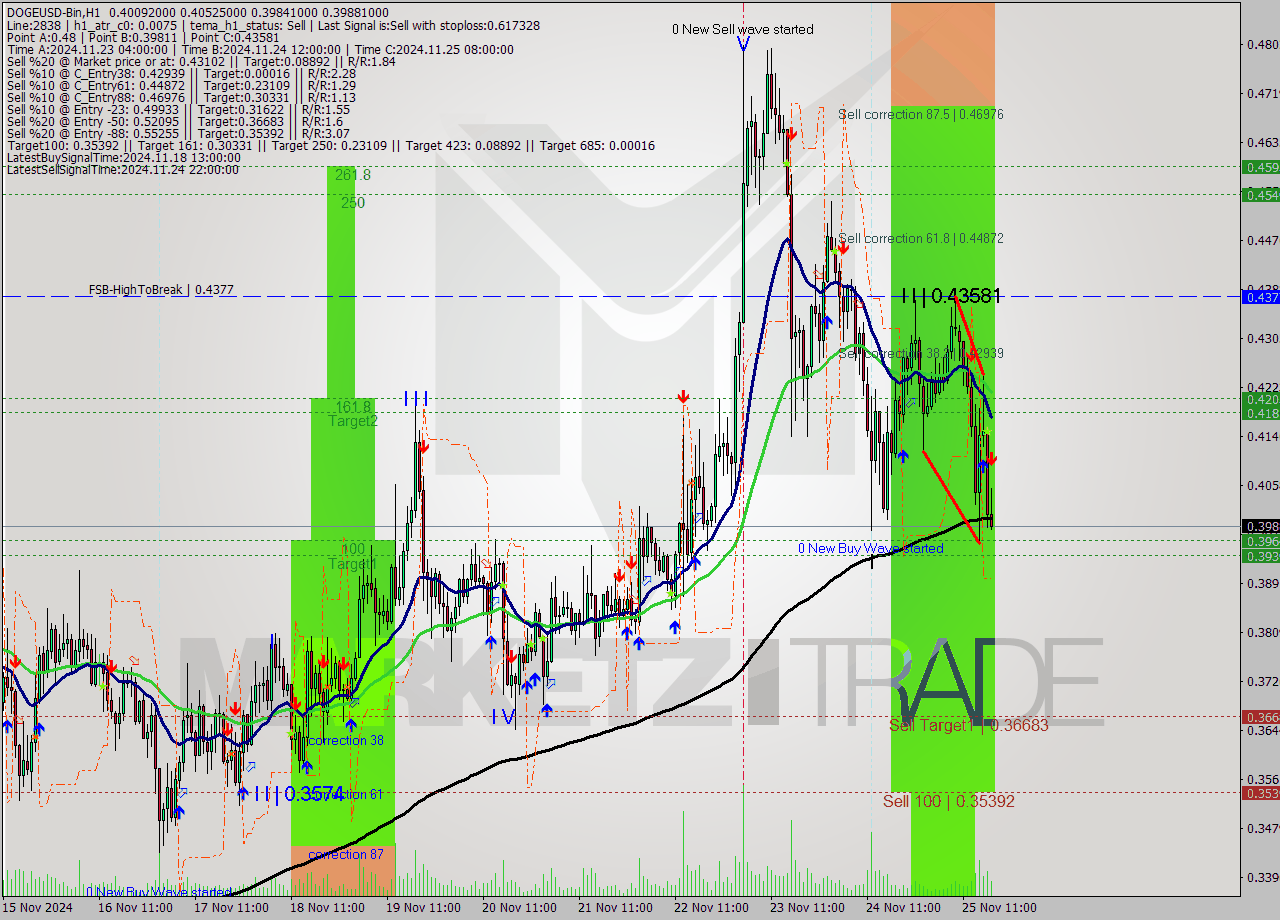This screenshot has width=1280, height=920.
Task: Click '0 New Sell wave started' label
Action: pos(742,29)
